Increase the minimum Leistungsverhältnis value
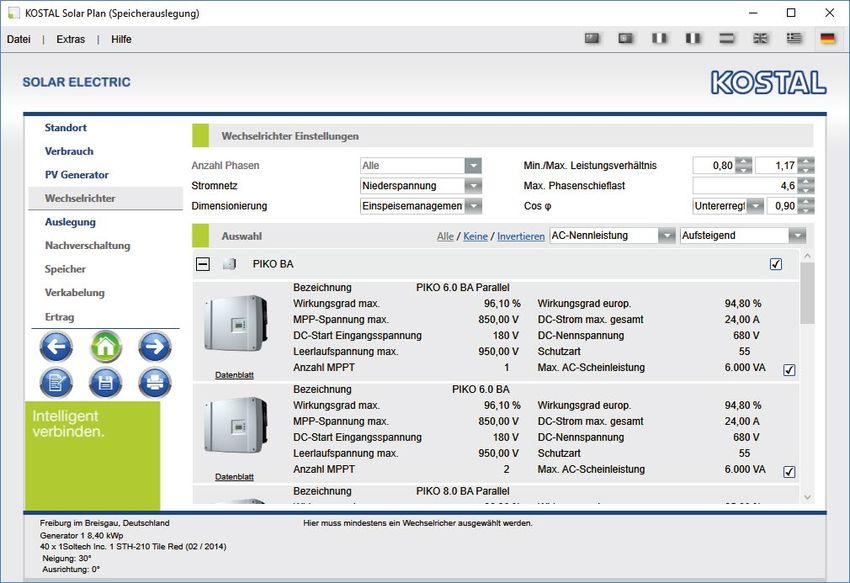Screen dimensions: 850x583 click(x=744, y=162)
